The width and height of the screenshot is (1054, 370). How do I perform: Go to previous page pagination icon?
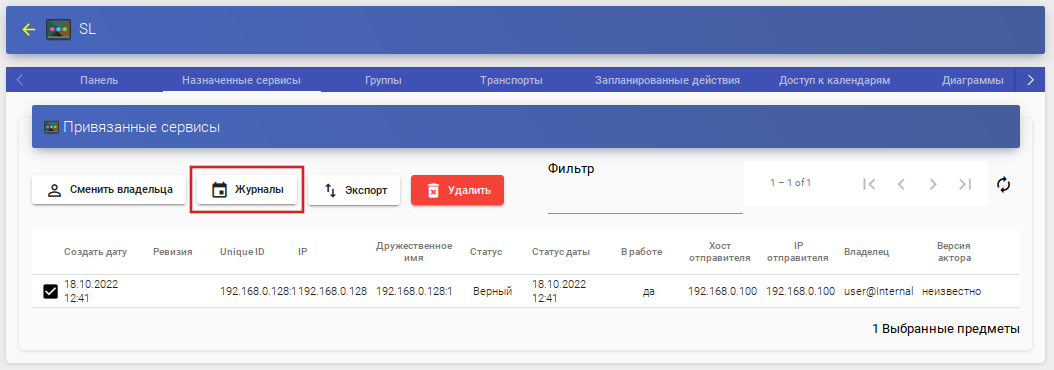(901, 184)
